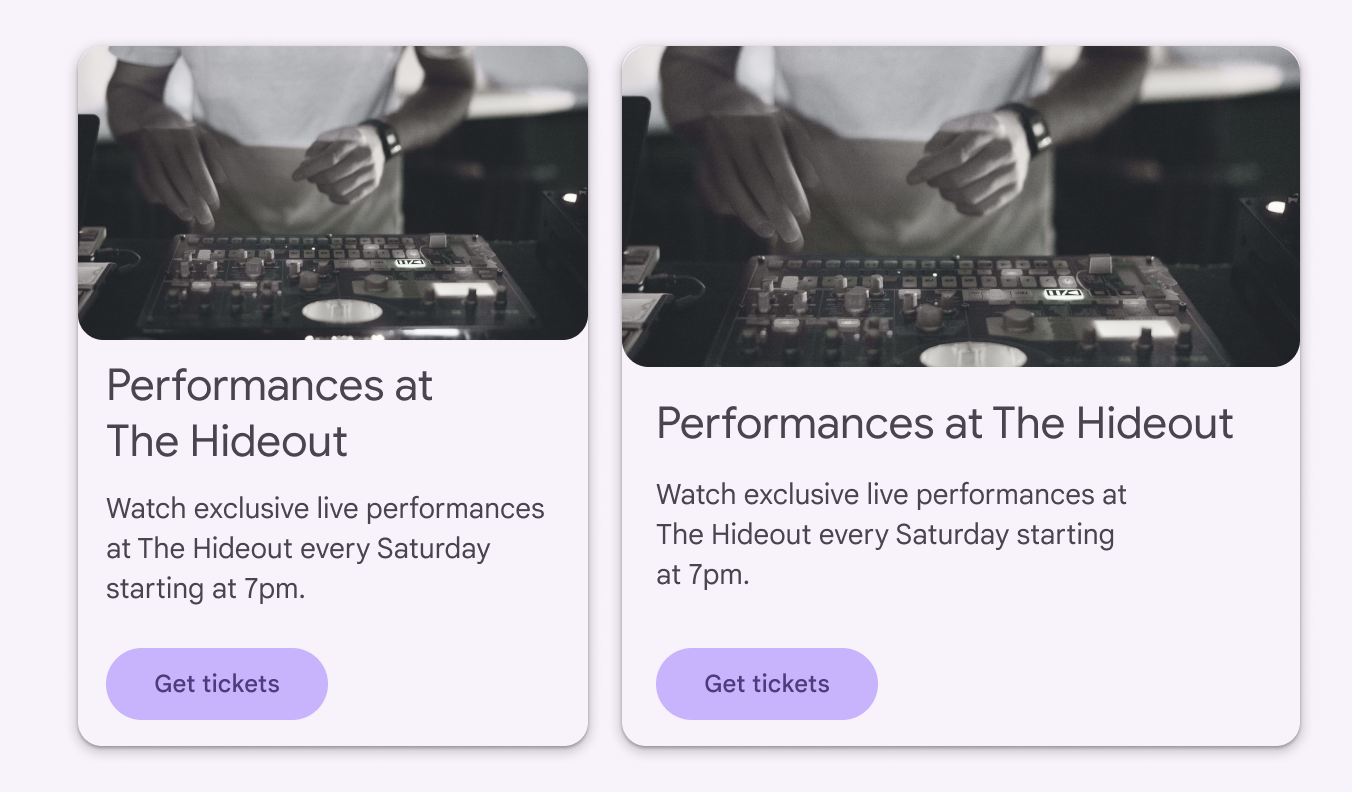Select the right card's description starting 'Watch exclusive'
The width and height of the screenshot is (1352, 792).
click(891, 534)
